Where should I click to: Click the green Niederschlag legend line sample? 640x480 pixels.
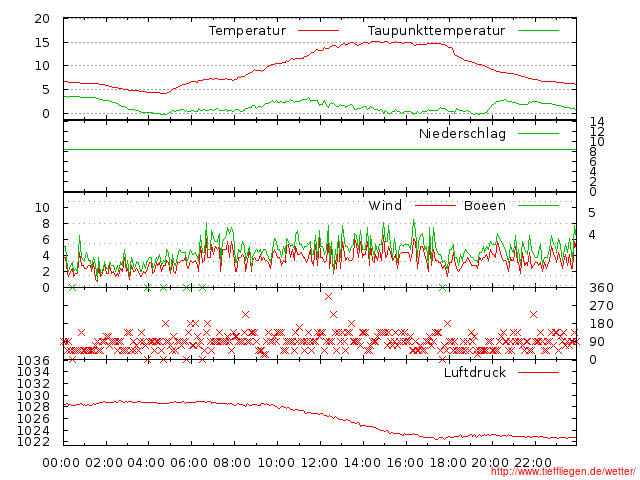pos(538,133)
